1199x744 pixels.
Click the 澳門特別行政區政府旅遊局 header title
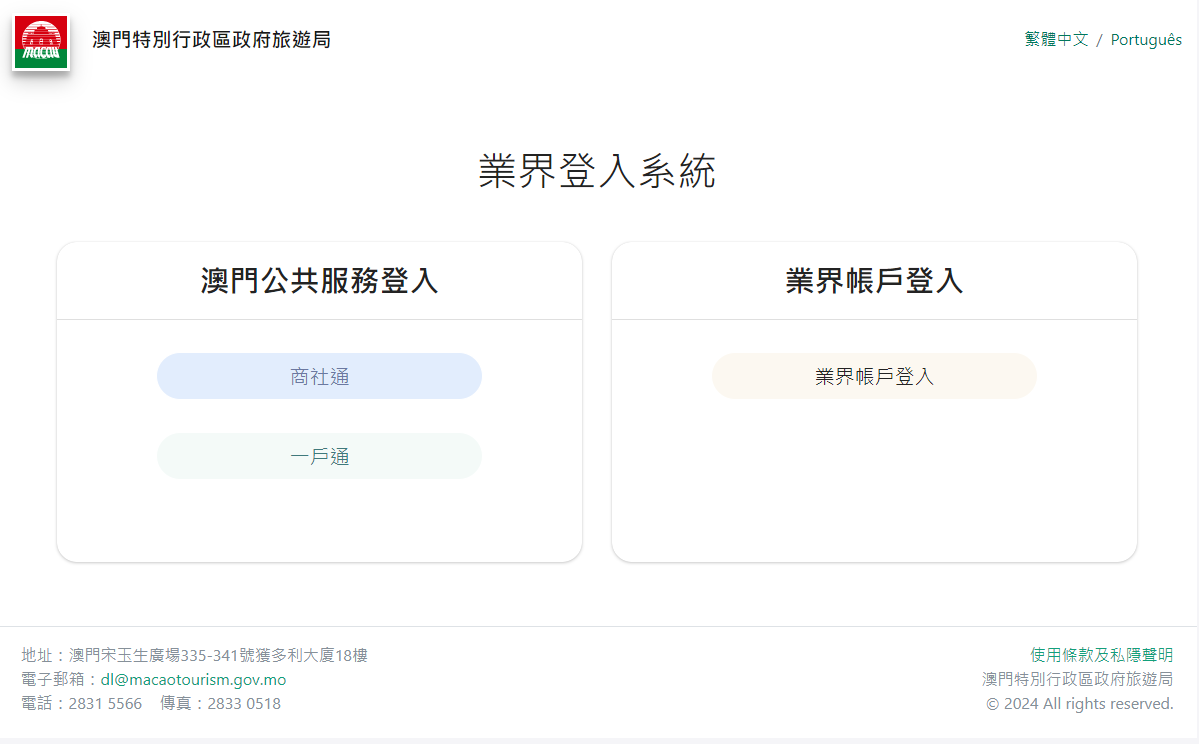[211, 40]
